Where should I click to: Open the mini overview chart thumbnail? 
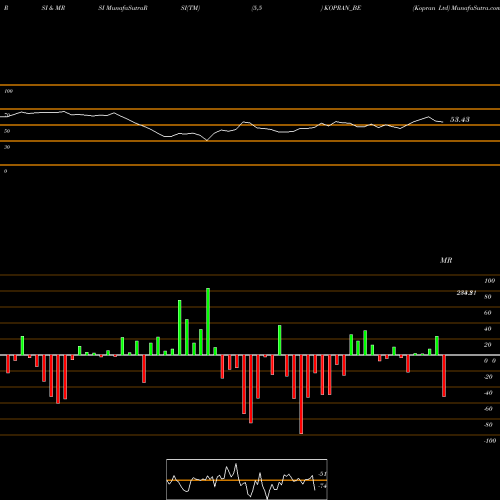click(247, 479)
